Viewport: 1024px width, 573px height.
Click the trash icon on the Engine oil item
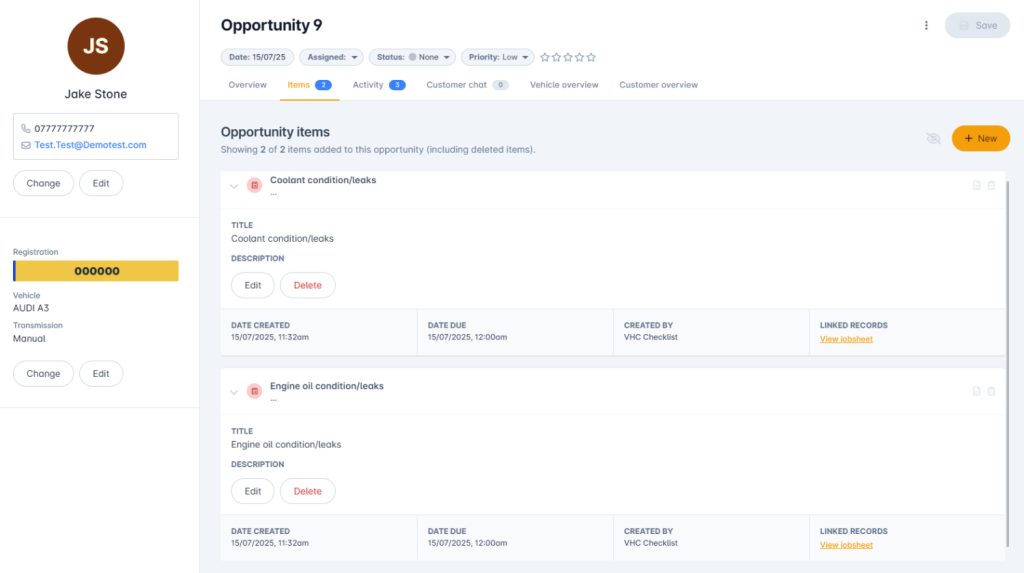pyautogui.click(x=991, y=391)
